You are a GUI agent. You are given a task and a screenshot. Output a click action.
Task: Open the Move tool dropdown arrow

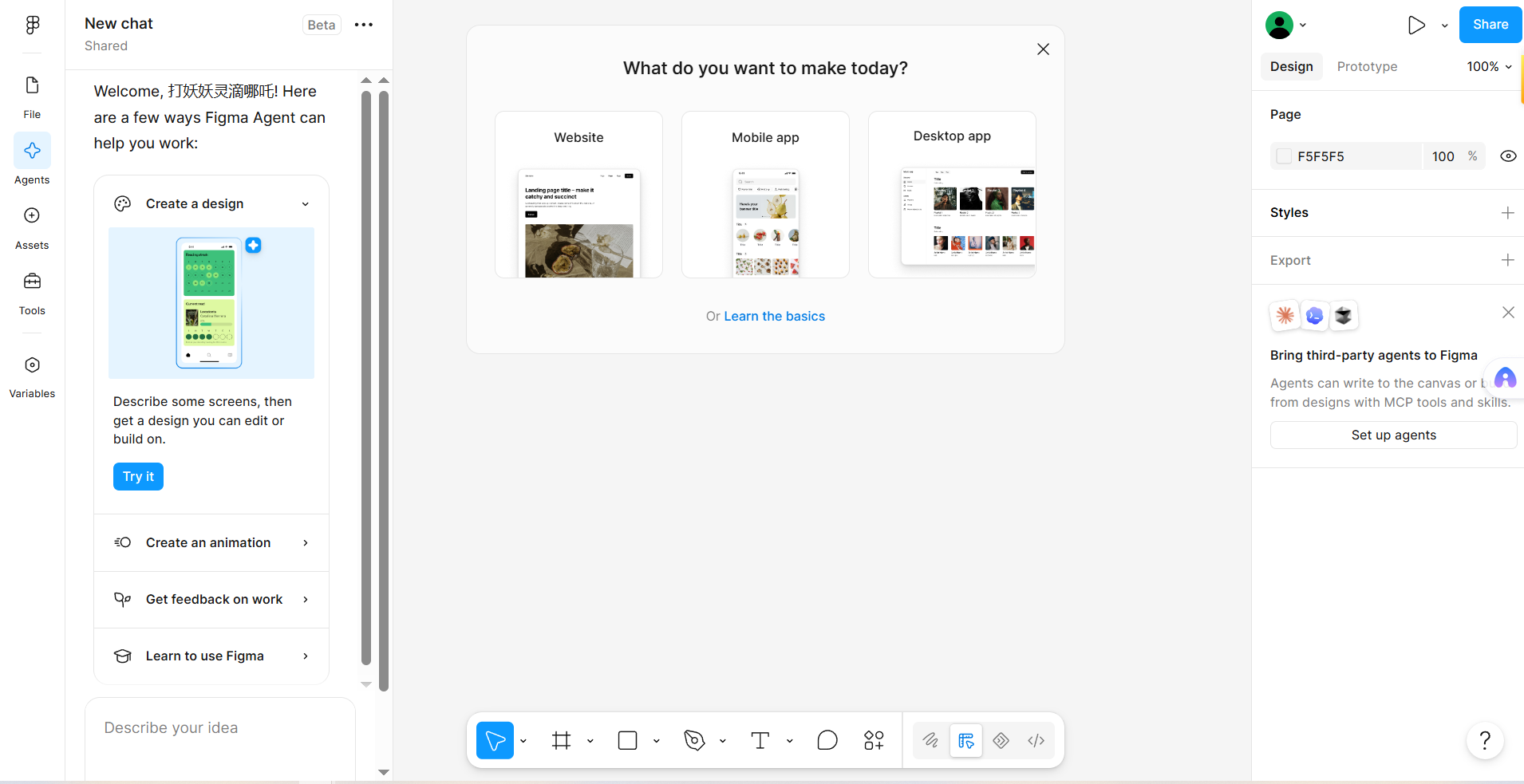523,741
